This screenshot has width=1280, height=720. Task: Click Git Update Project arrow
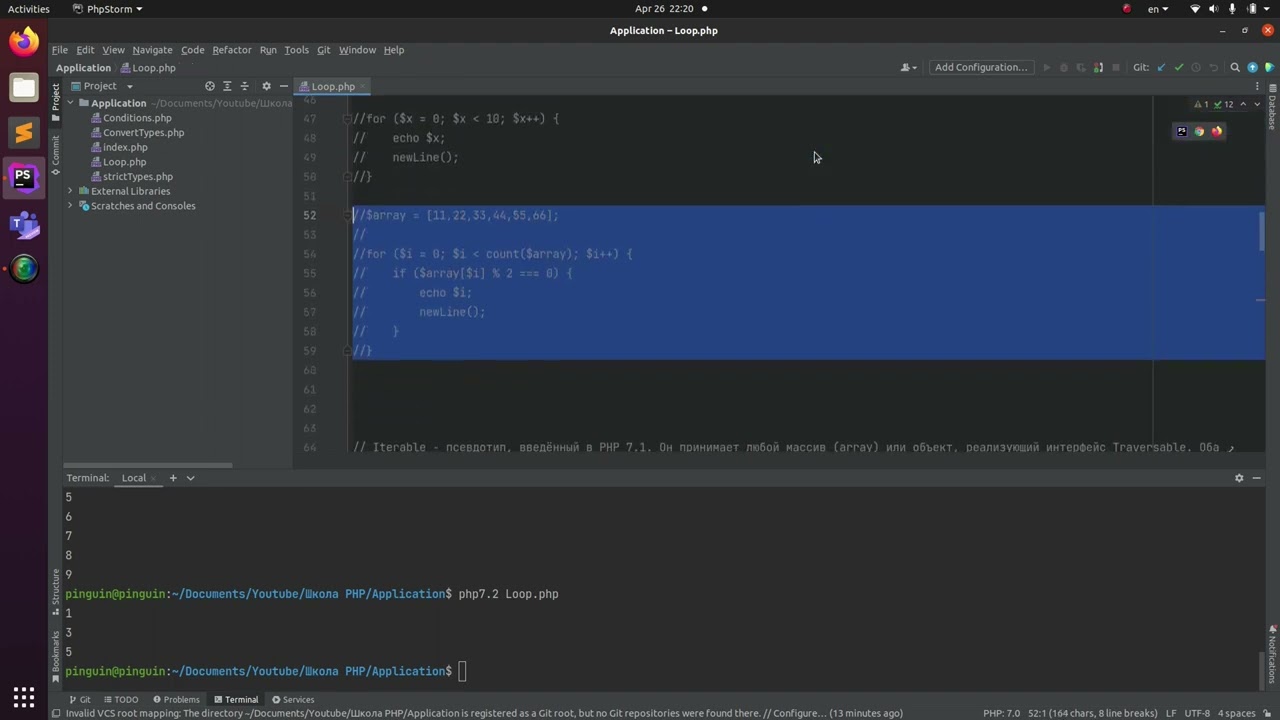[1161, 67]
